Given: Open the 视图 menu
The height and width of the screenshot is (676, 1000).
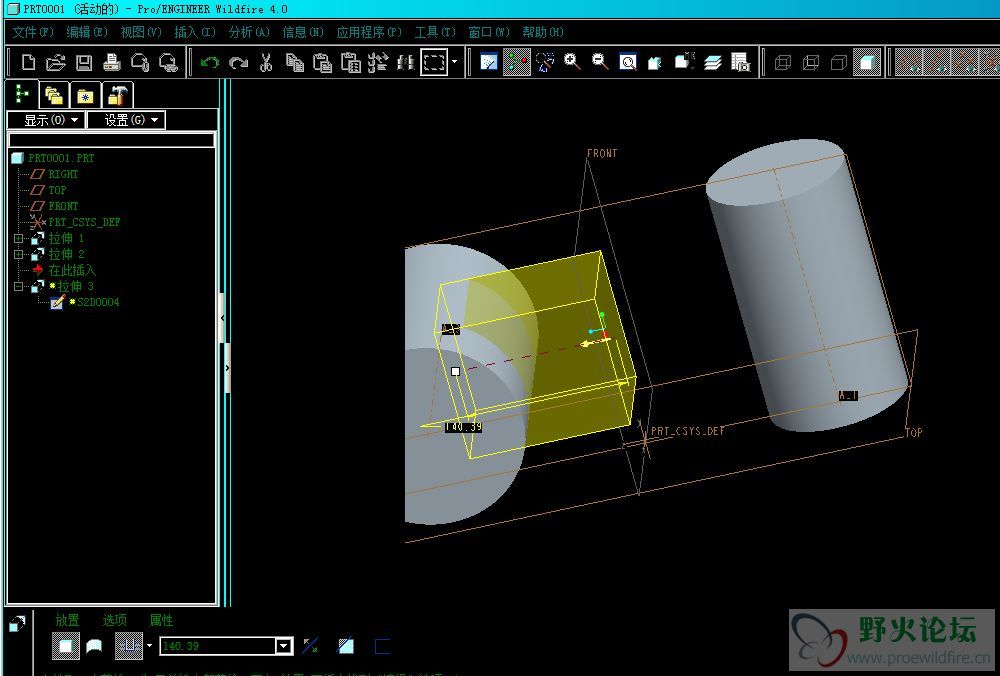Looking at the screenshot, I should (x=141, y=32).
